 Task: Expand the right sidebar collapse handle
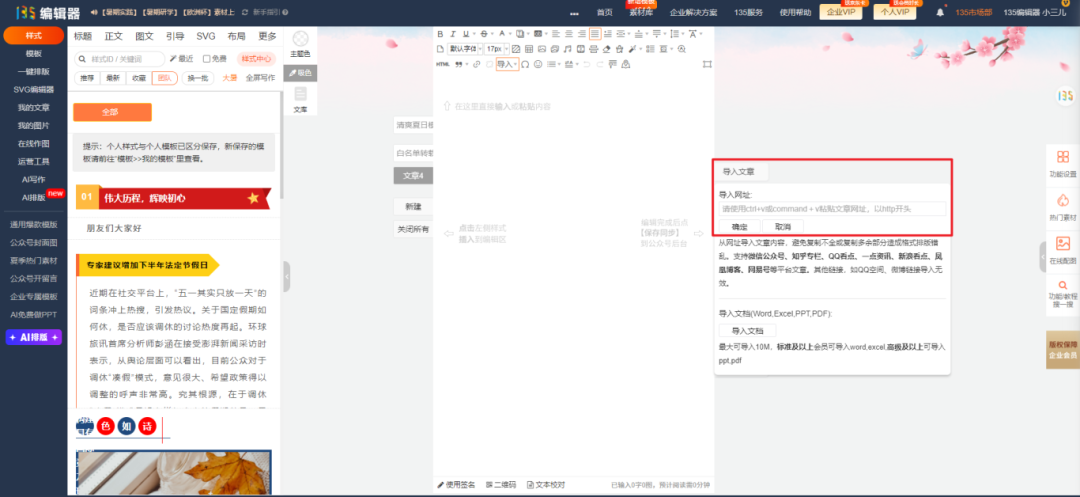[x=1043, y=257]
